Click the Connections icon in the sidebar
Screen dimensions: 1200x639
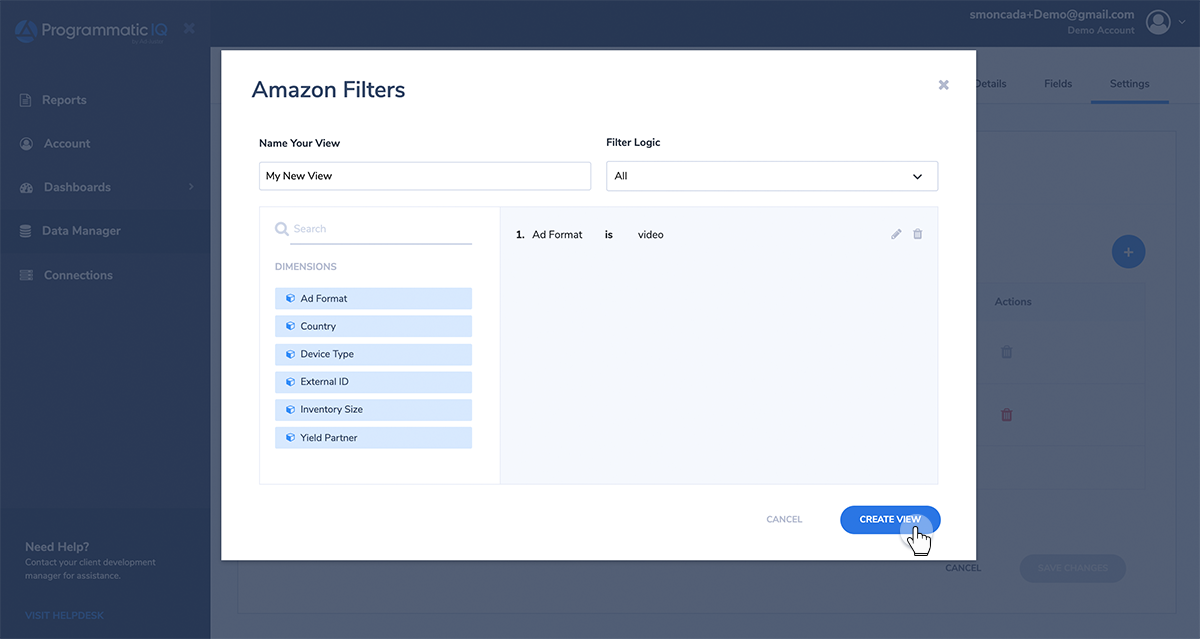coord(26,275)
